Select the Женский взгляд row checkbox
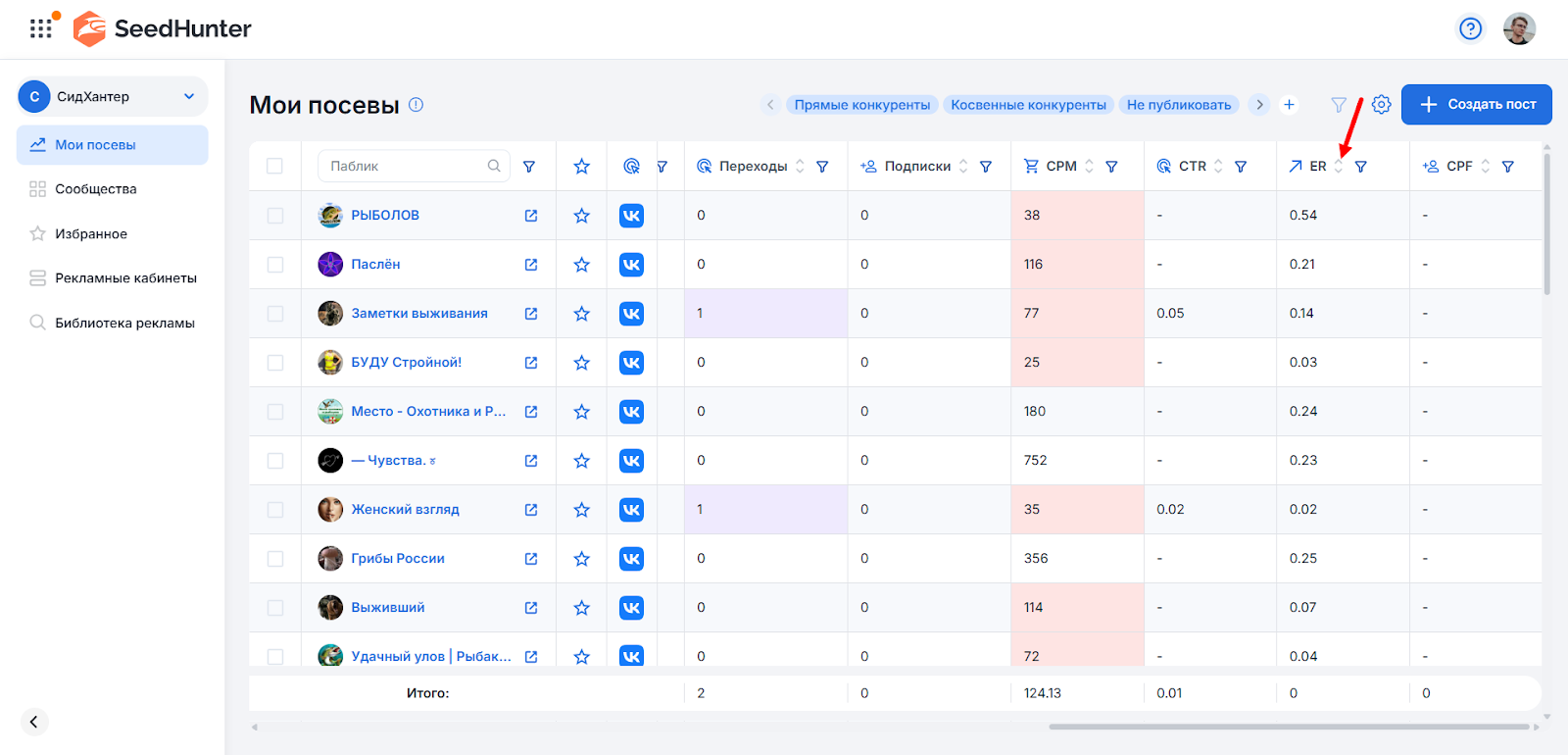 coord(275,510)
